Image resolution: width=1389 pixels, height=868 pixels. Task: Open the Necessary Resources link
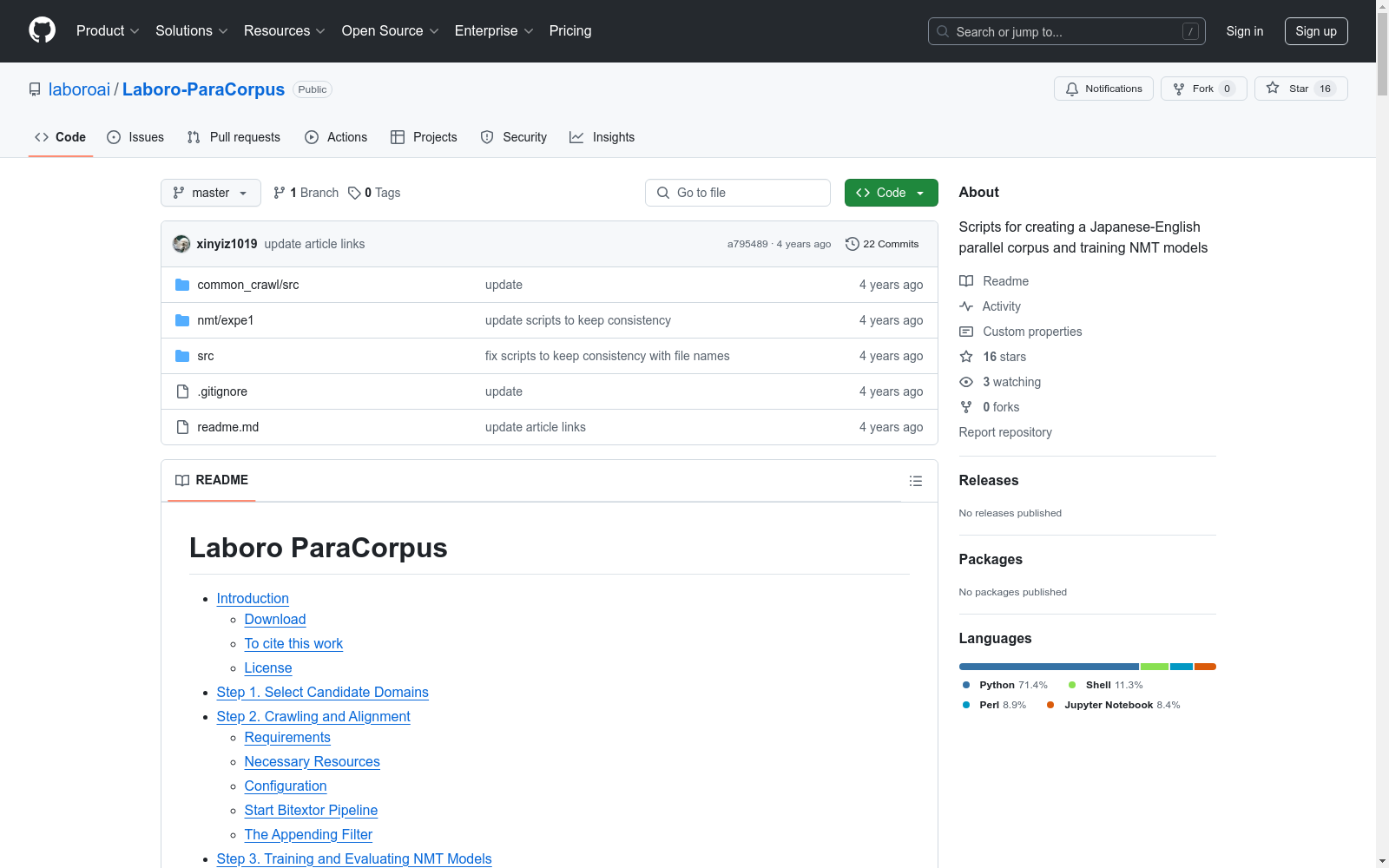(313, 762)
